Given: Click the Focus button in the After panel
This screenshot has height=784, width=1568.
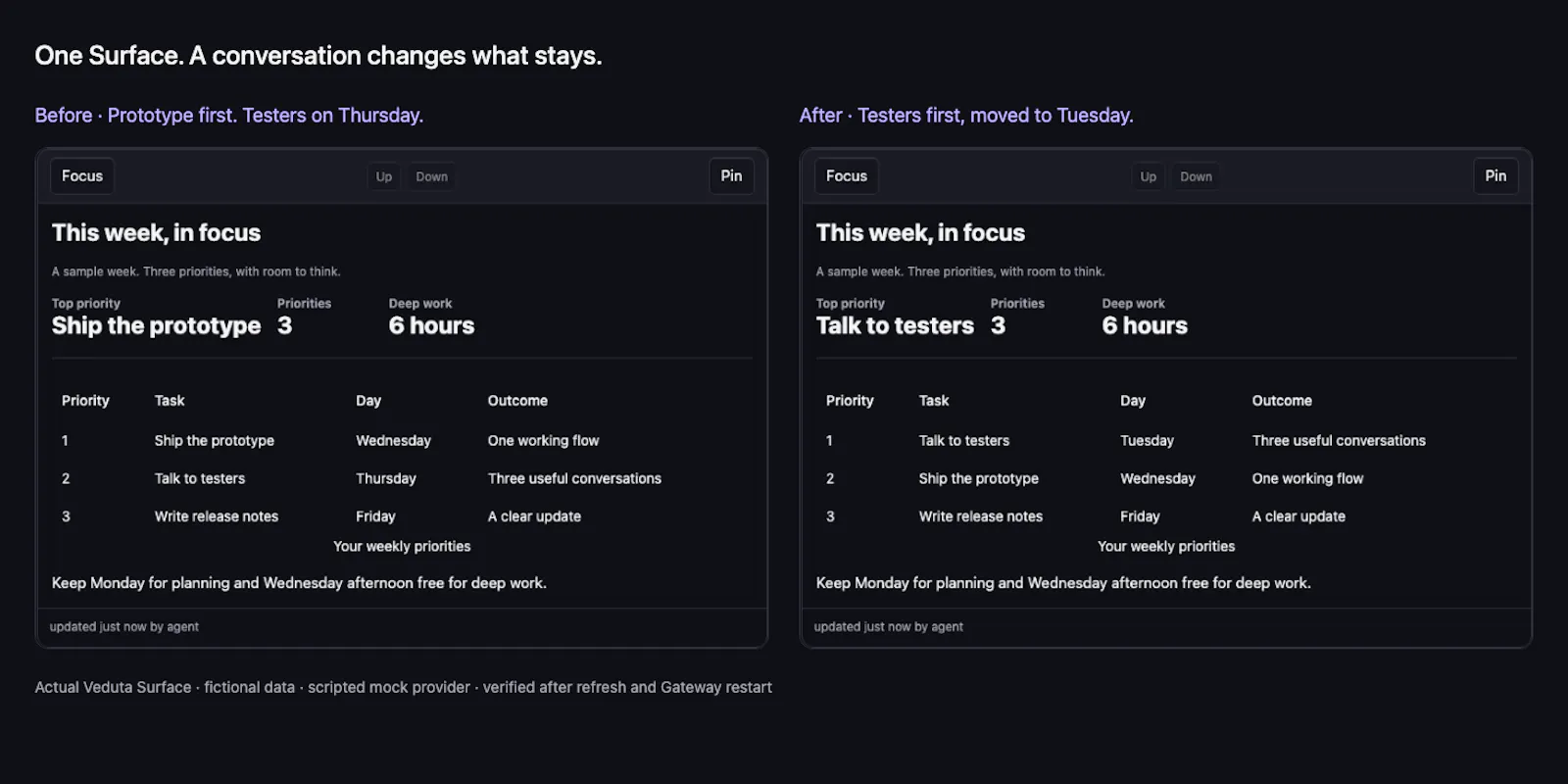Looking at the screenshot, I should pos(847,176).
